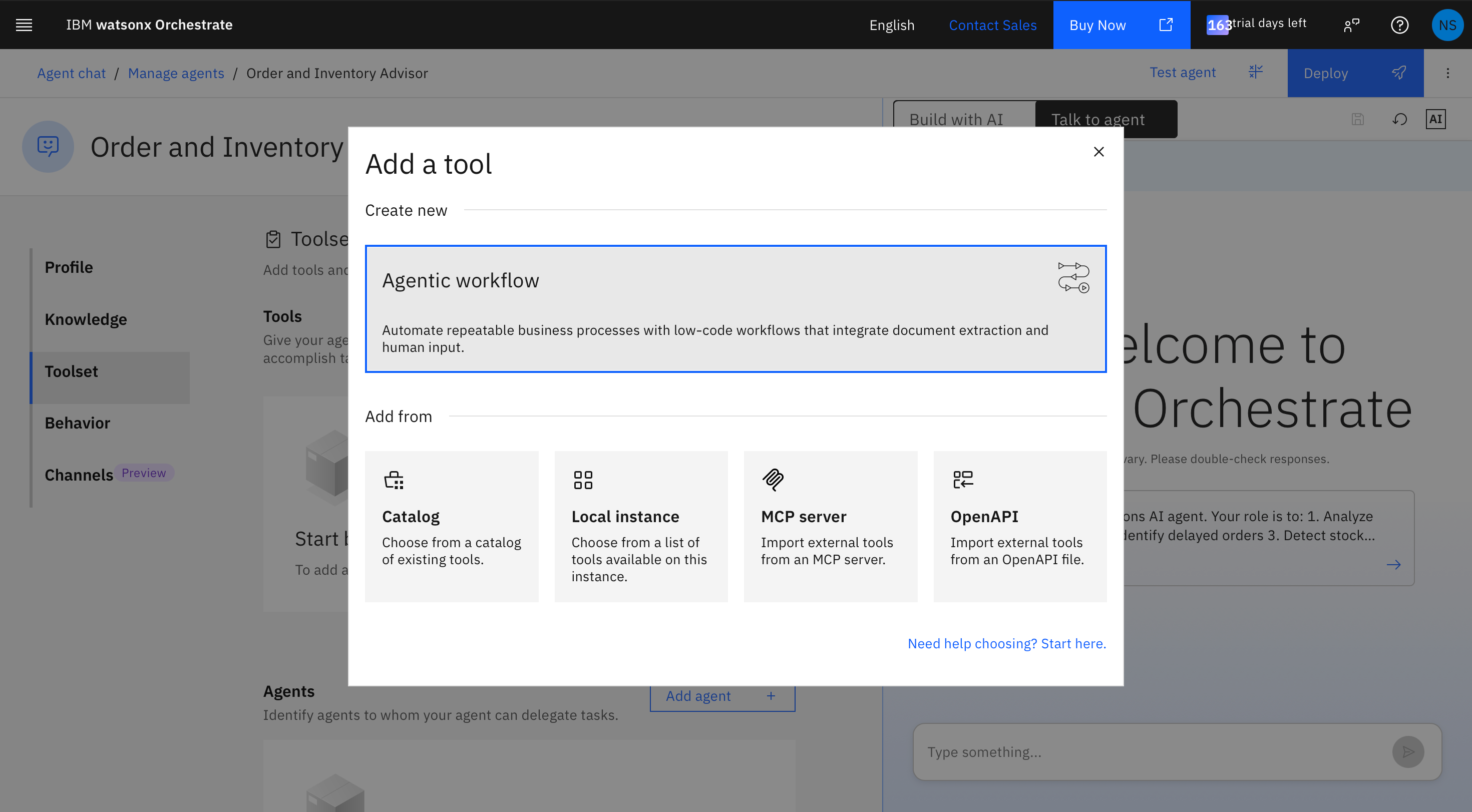Viewport: 1472px width, 812px height.
Task: Click the Local instance grid icon
Action: click(583, 480)
